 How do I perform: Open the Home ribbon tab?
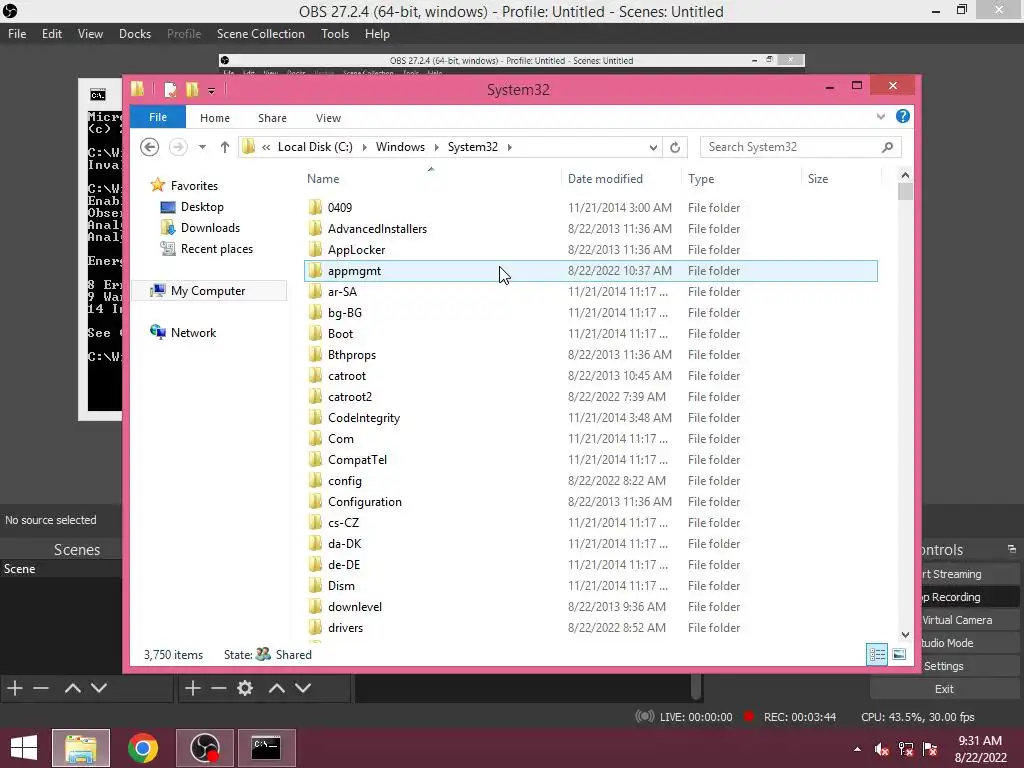point(215,118)
